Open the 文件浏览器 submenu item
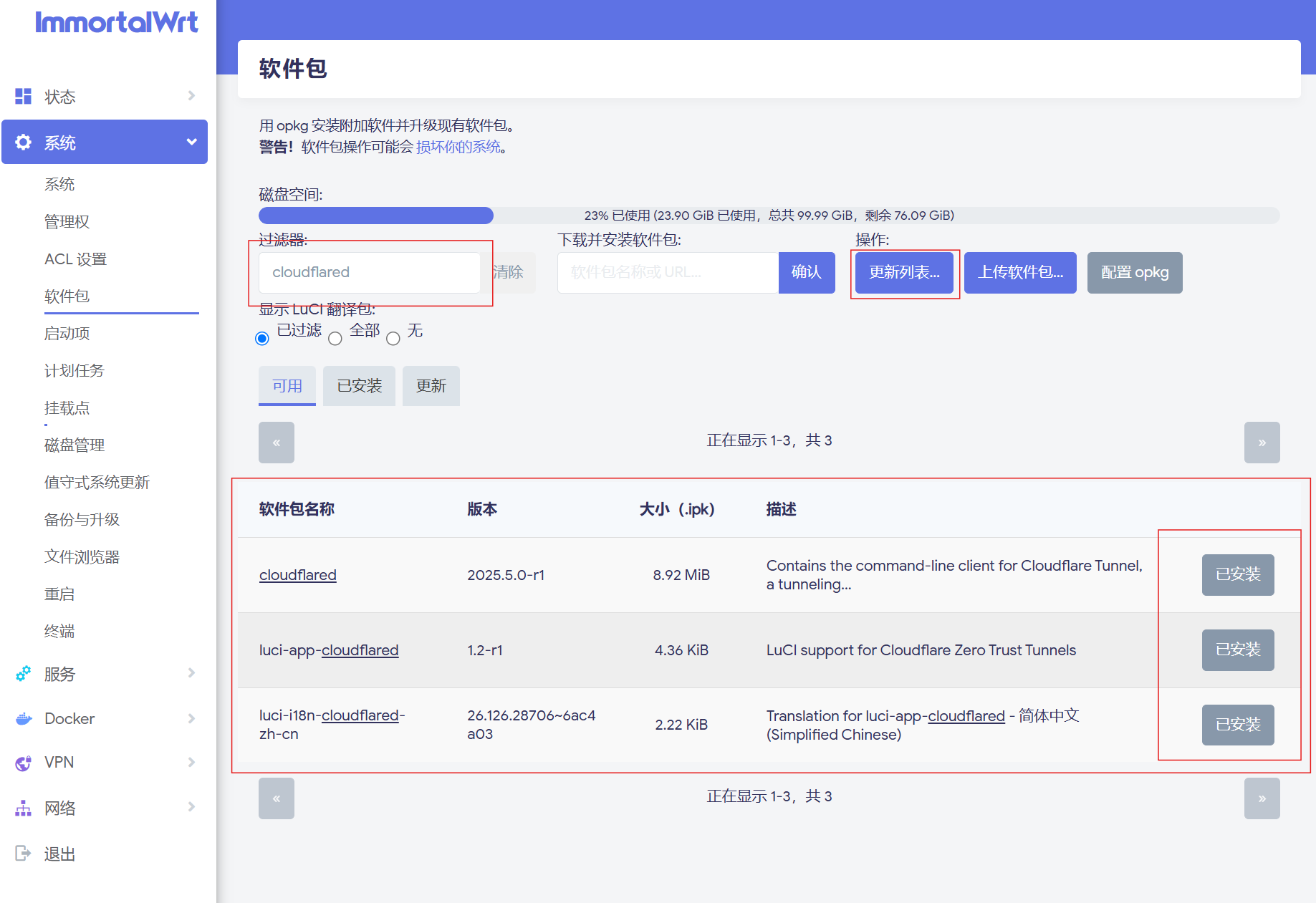Image resolution: width=1316 pixels, height=903 pixels. coord(82,556)
